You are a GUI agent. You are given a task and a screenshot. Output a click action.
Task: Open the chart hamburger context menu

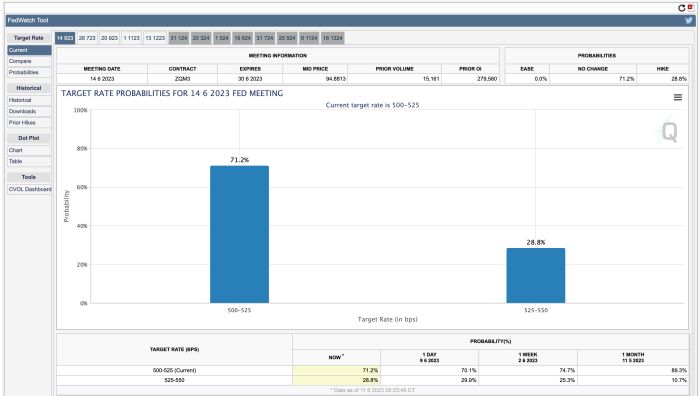[678, 97]
